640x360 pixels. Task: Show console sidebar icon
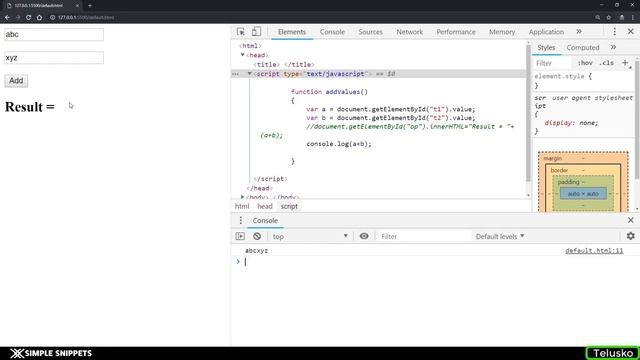240,236
